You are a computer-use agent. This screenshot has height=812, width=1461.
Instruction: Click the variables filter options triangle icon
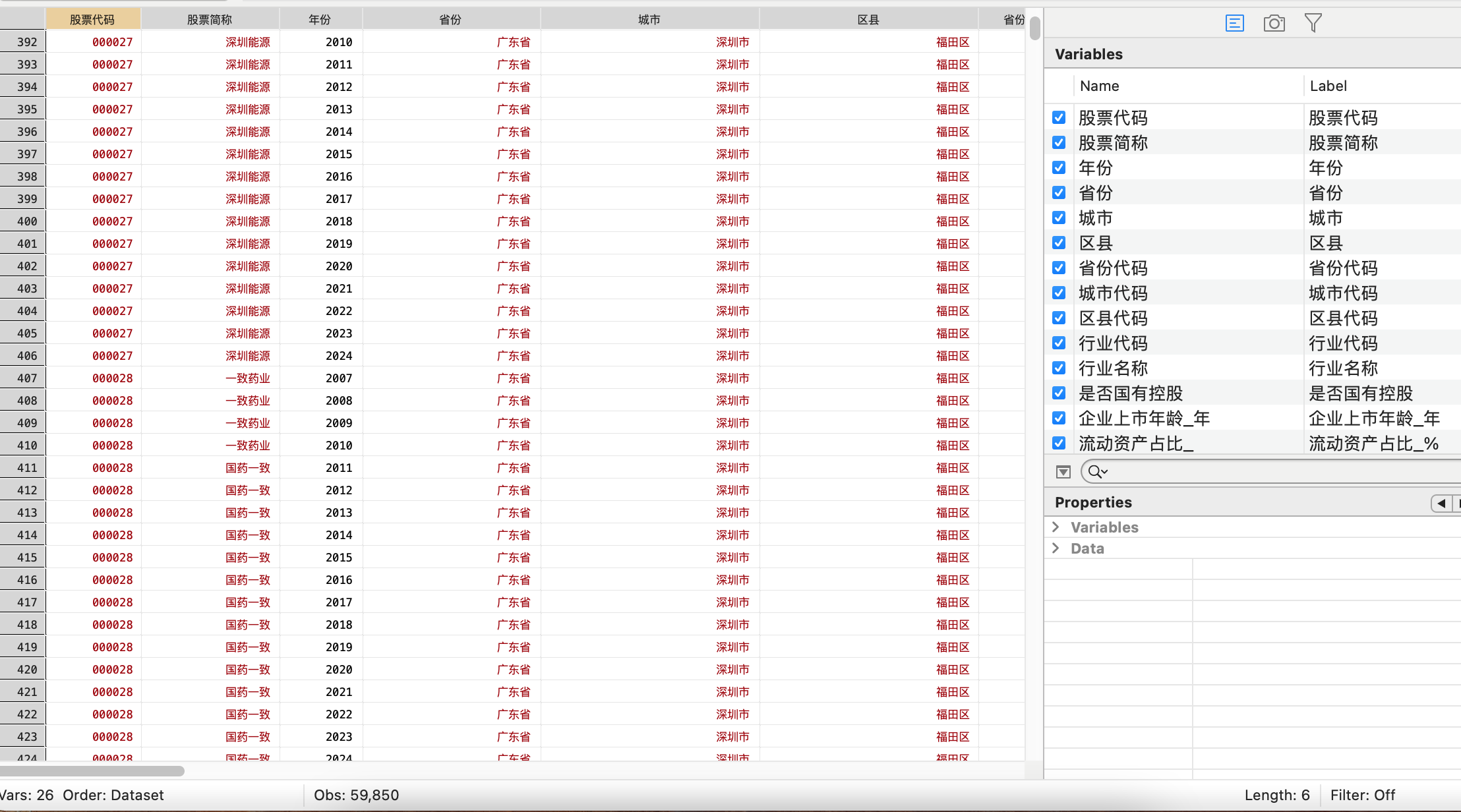point(1063,472)
